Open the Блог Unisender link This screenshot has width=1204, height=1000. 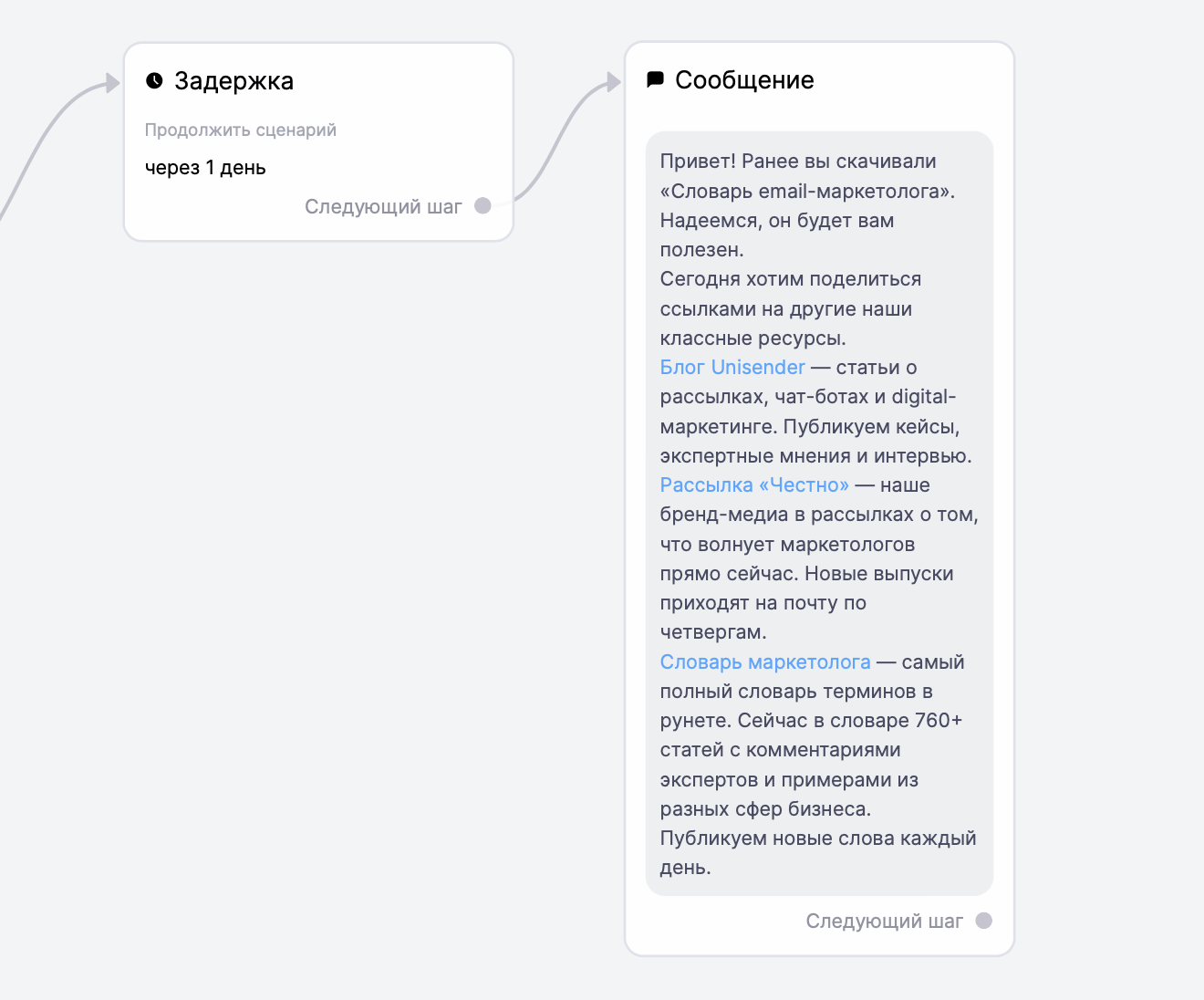pyautogui.click(x=732, y=367)
